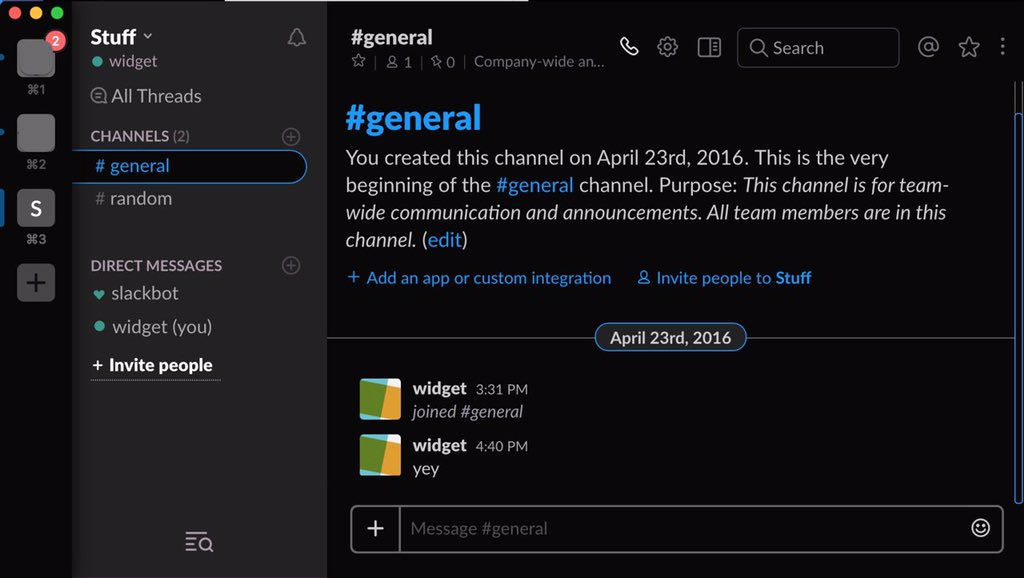
Task: Add a new channel with plus icon
Action: point(291,136)
